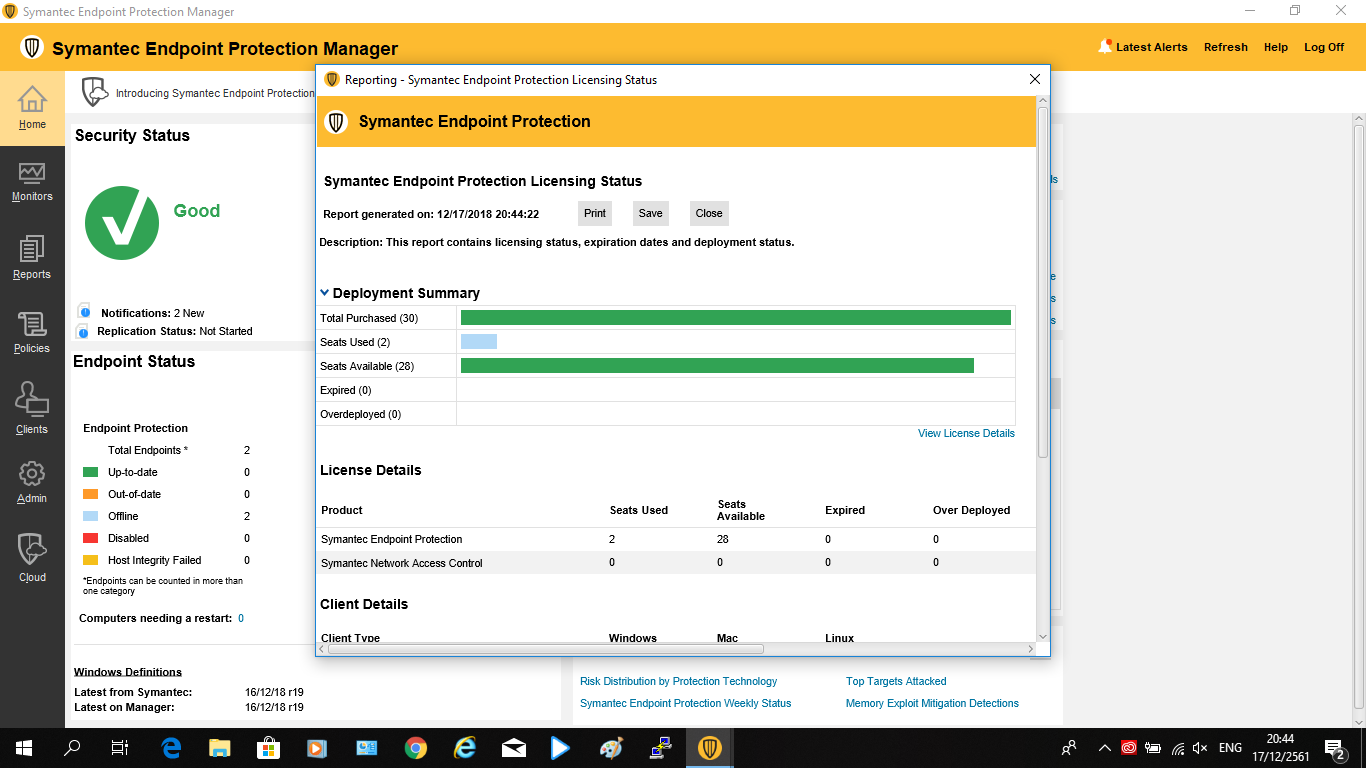
Task: Click the Print button in report
Action: tap(595, 213)
